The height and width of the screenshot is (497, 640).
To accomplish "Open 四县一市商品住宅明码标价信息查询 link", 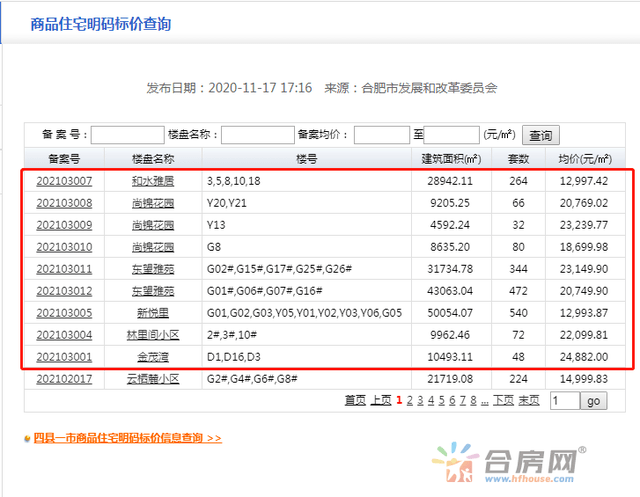I will [128, 438].
